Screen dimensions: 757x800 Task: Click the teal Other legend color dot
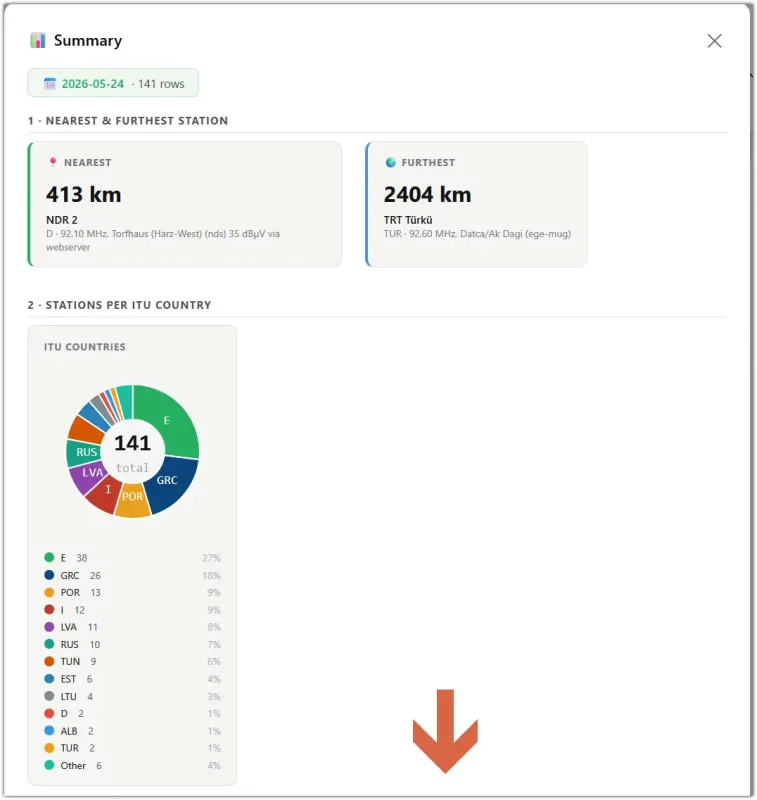[x=49, y=765]
